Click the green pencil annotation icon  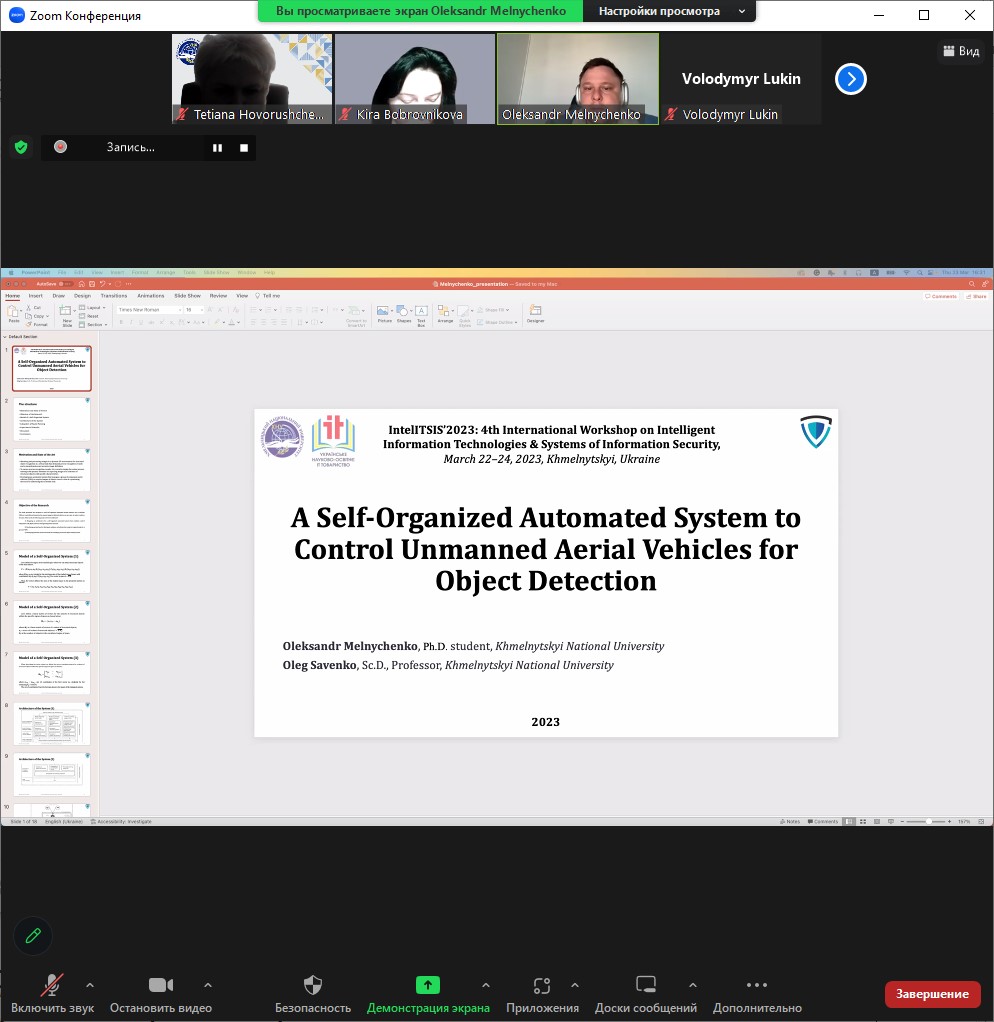tap(33, 935)
